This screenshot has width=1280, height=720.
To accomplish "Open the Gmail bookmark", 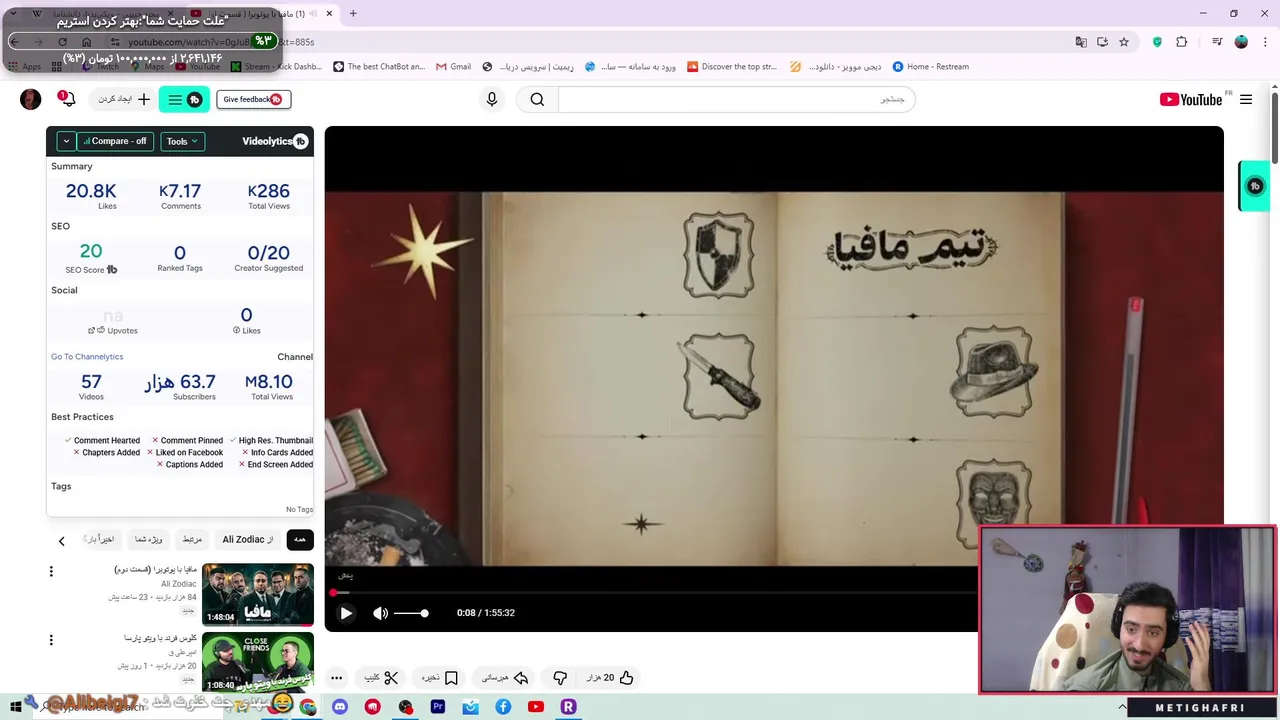I will tap(453, 67).
